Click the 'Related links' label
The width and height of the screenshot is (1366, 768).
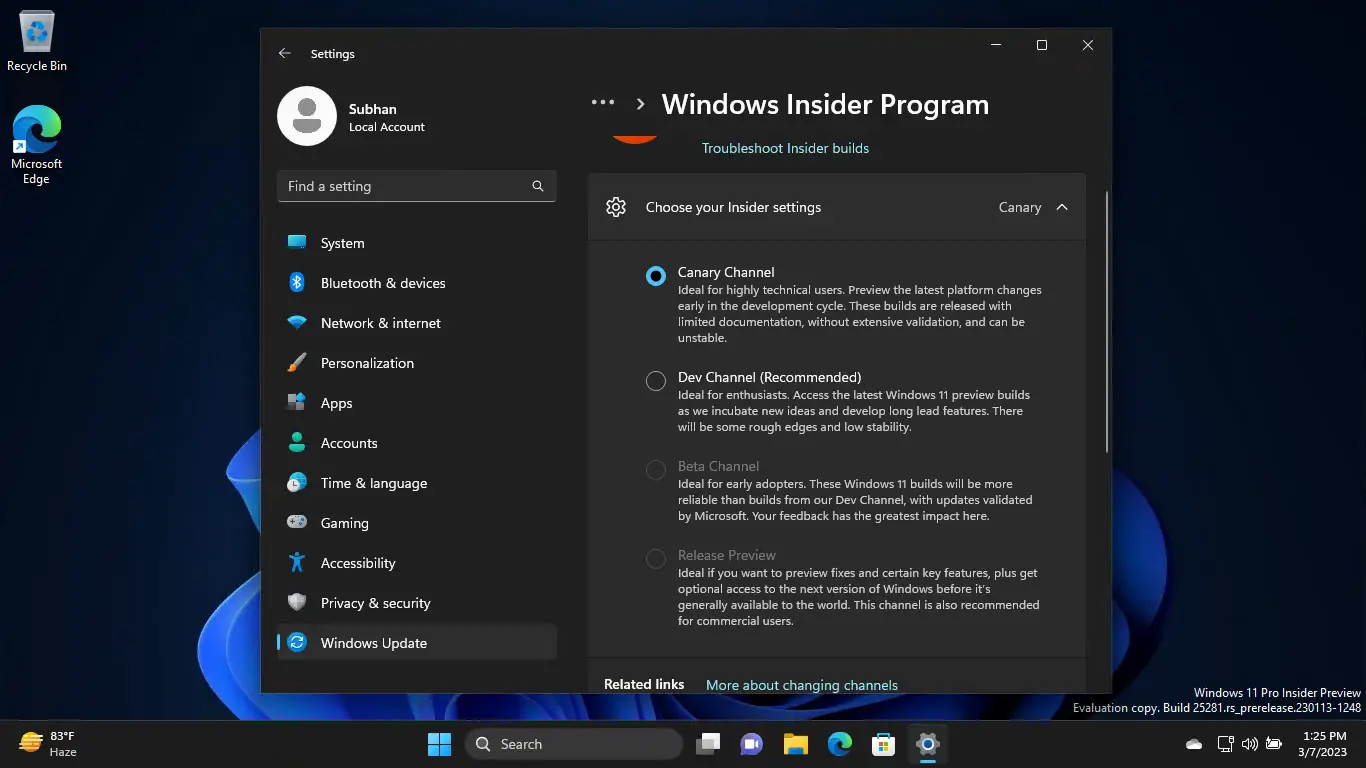point(644,684)
